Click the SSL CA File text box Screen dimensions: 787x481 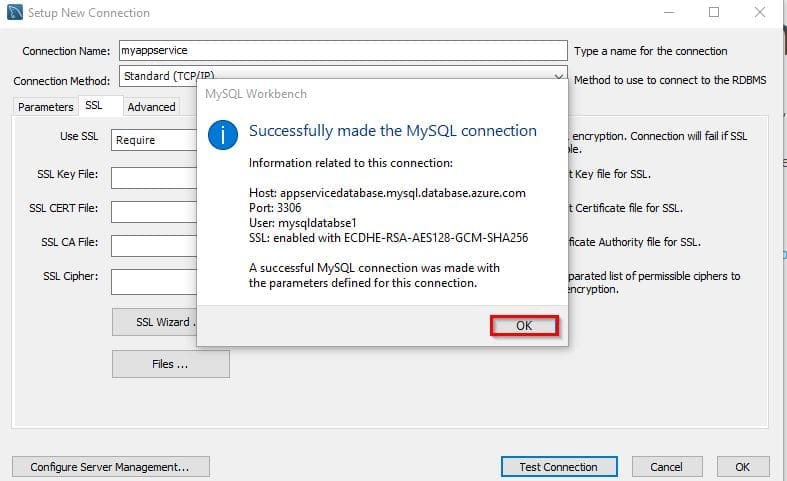(x=154, y=246)
